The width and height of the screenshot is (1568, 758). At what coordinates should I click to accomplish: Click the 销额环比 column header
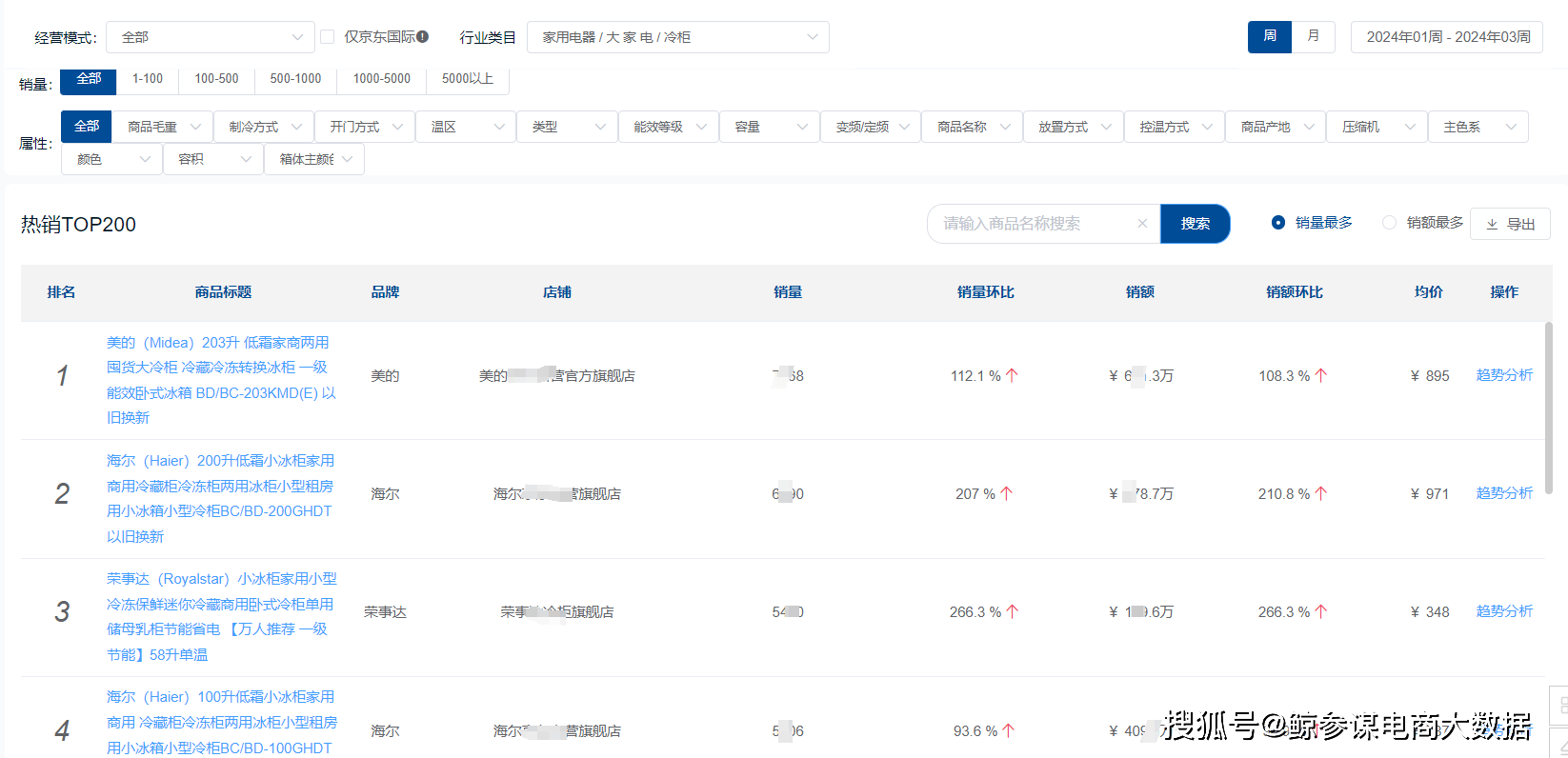point(1294,292)
